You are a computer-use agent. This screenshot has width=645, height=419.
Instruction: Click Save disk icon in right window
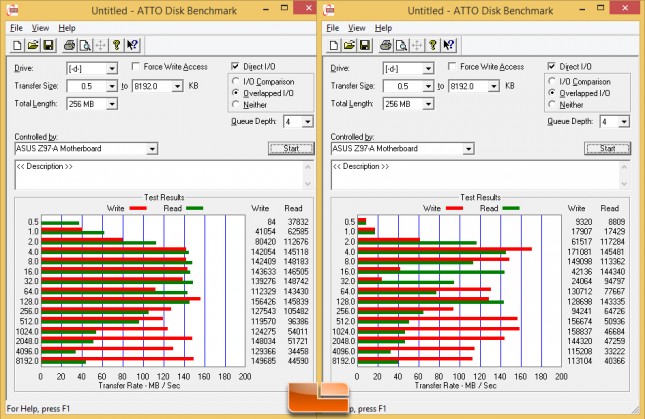(x=365, y=45)
